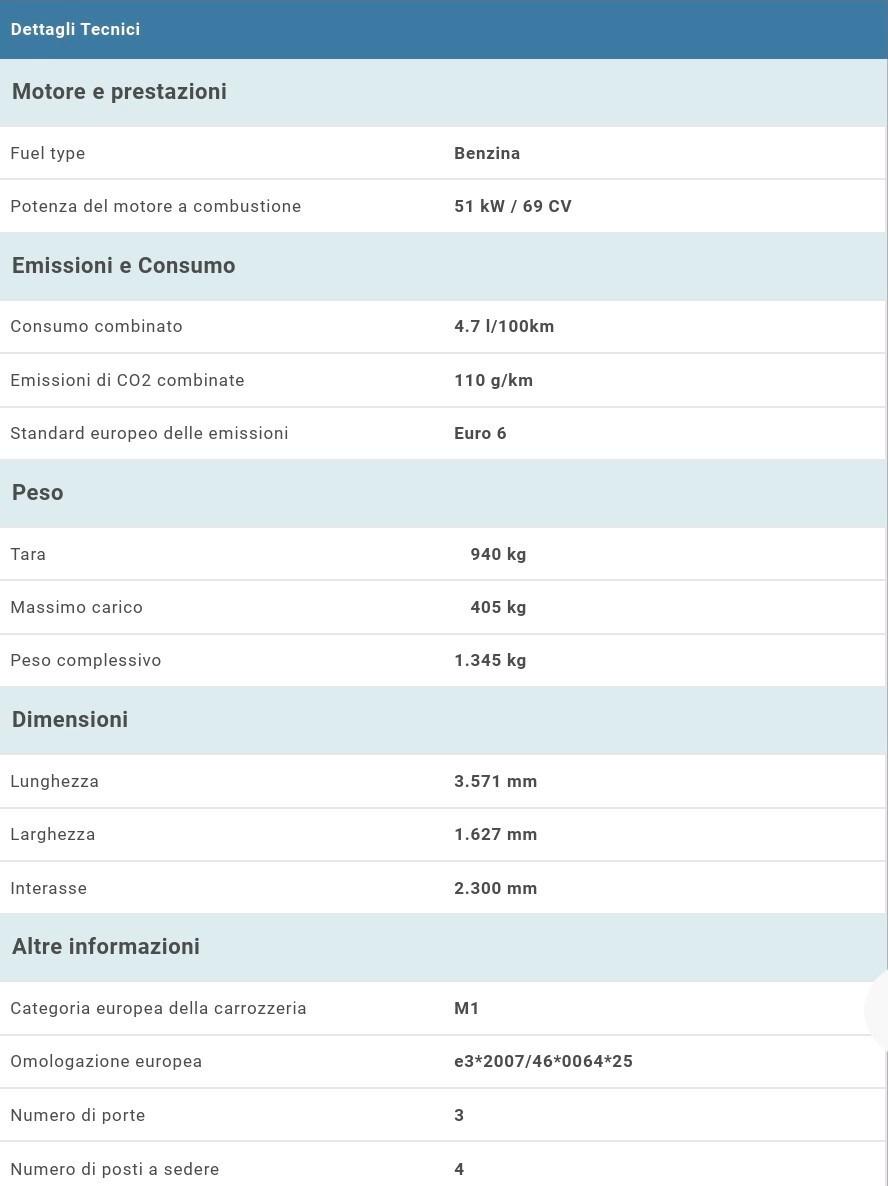Click the Larghezza row label
888x1186 pixels.
click(53, 834)
